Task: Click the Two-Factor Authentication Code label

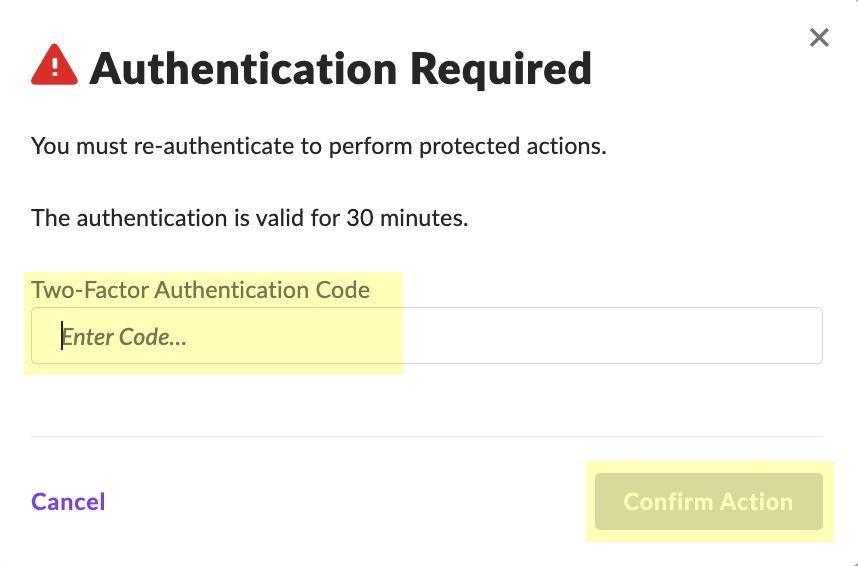Action: coord(200,290)
